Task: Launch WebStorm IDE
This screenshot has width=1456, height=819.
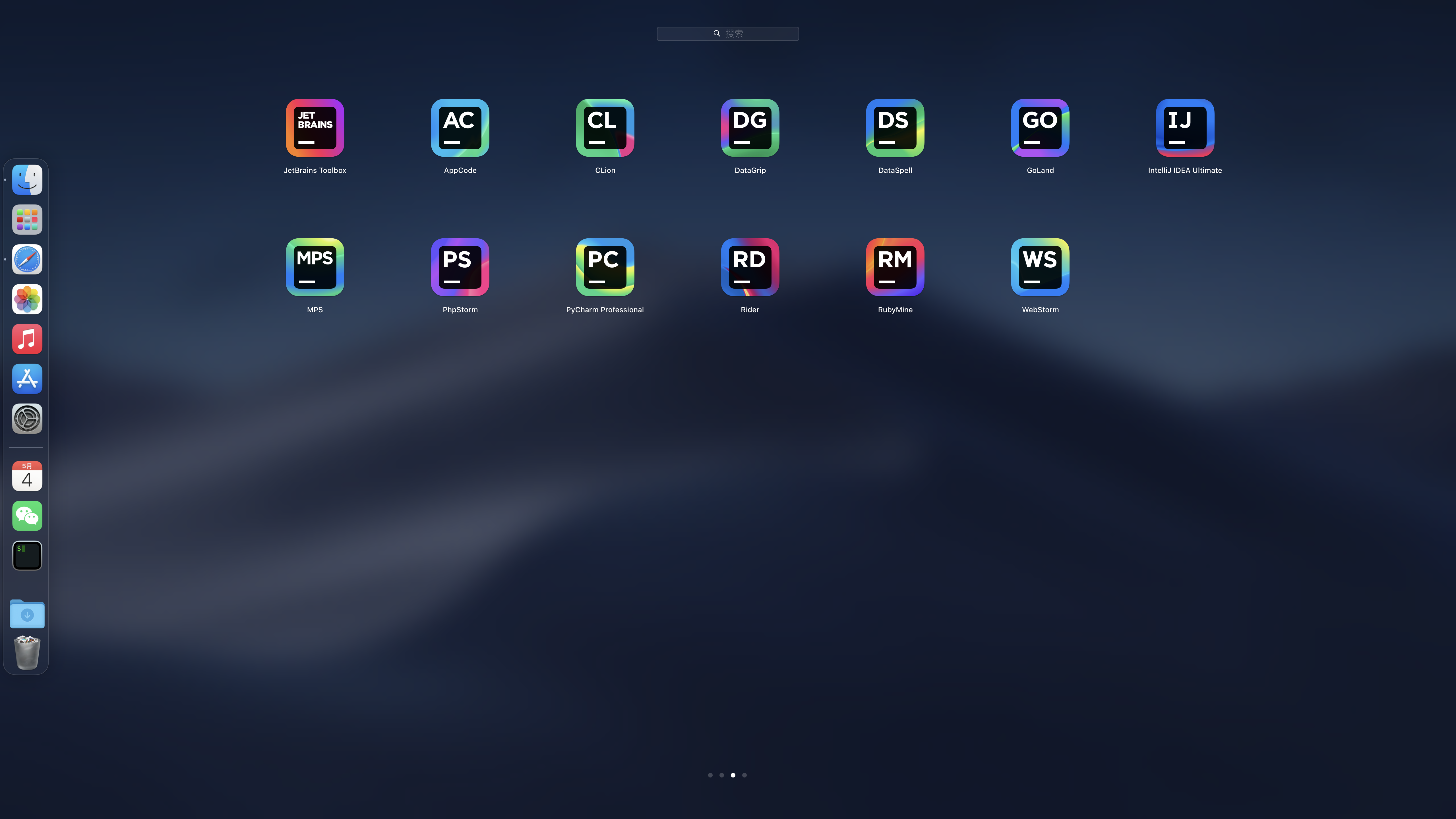Action: [x=1040, y=267]
